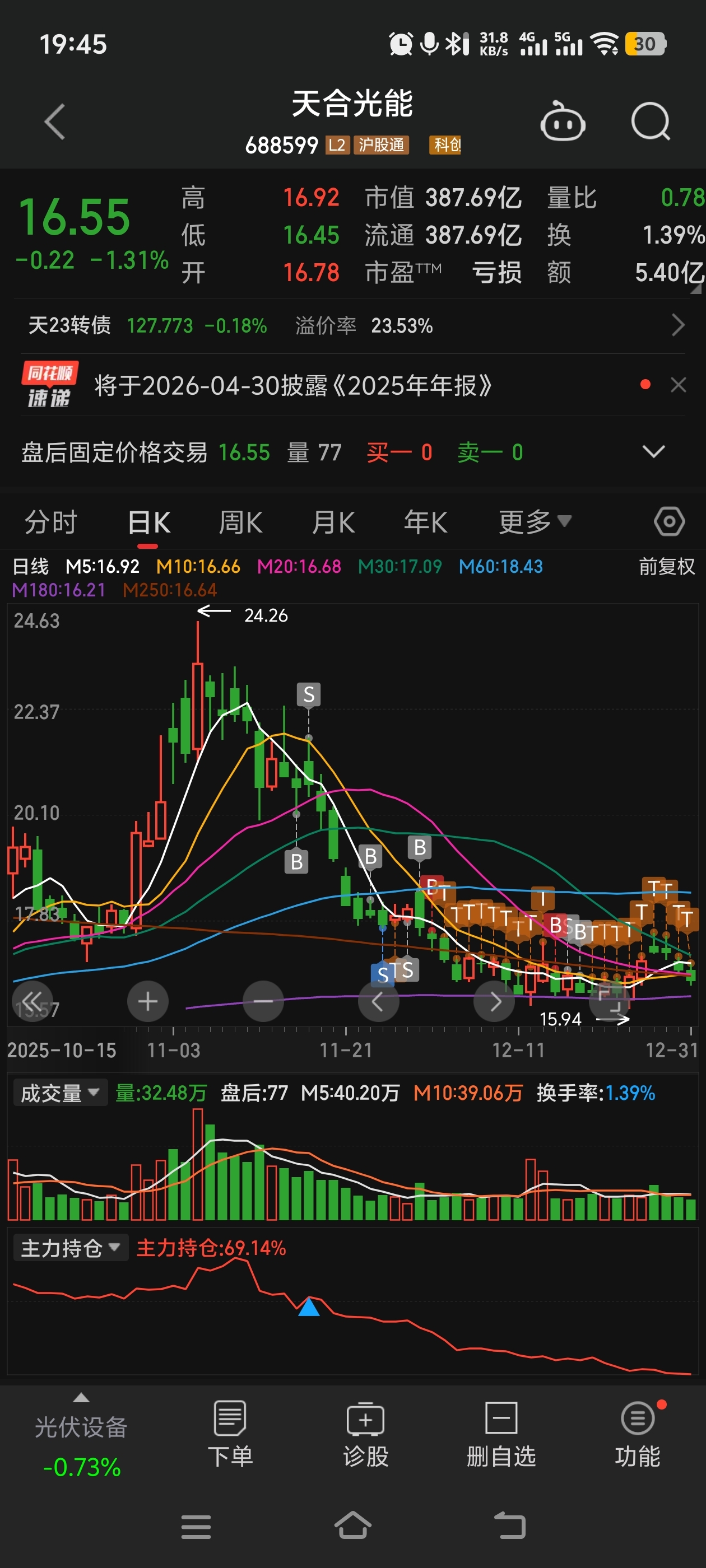Tap the M60:18.43 moving average label
The image size is (706, 1568).
500,567
